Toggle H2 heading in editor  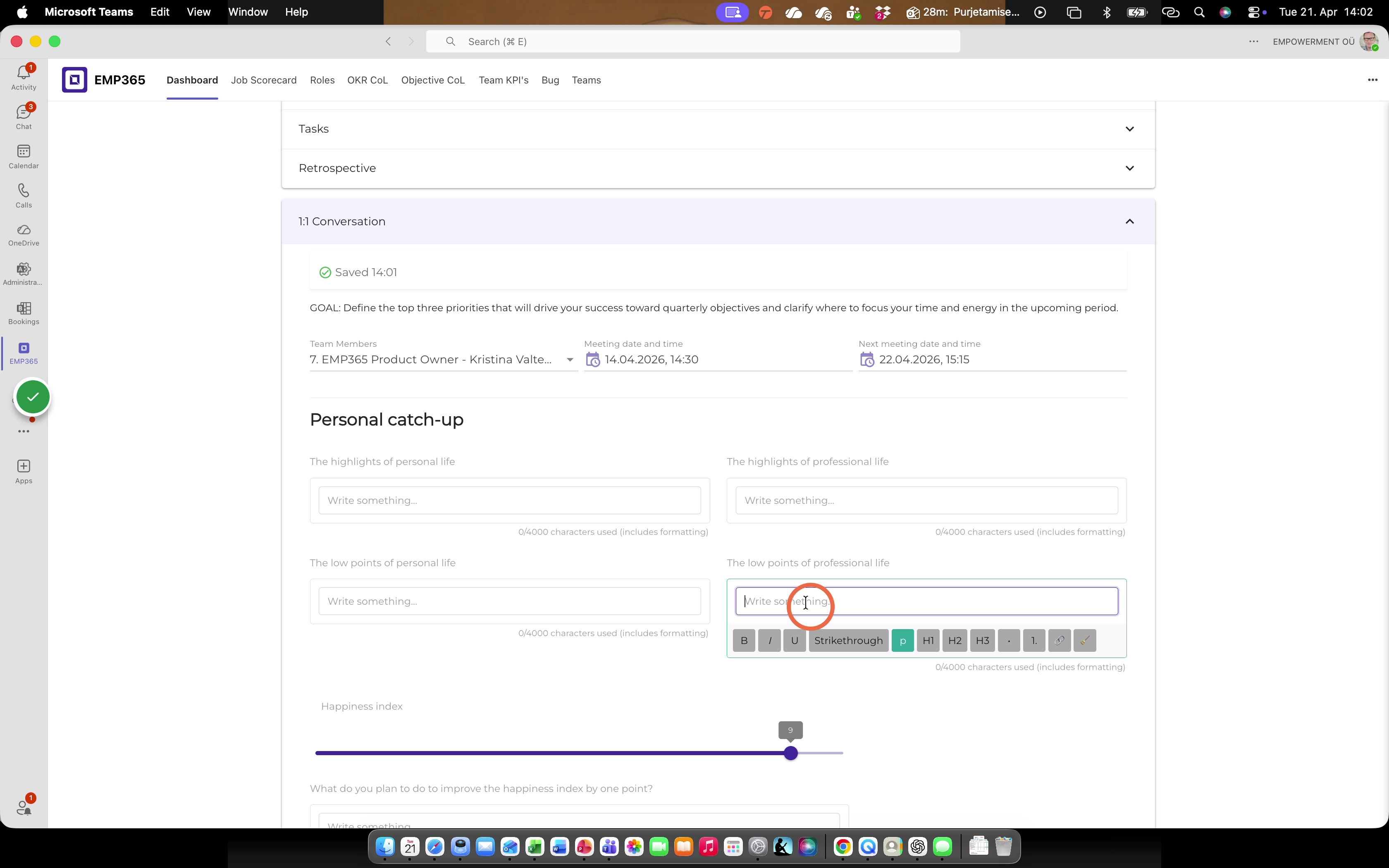tap(955, 640)
